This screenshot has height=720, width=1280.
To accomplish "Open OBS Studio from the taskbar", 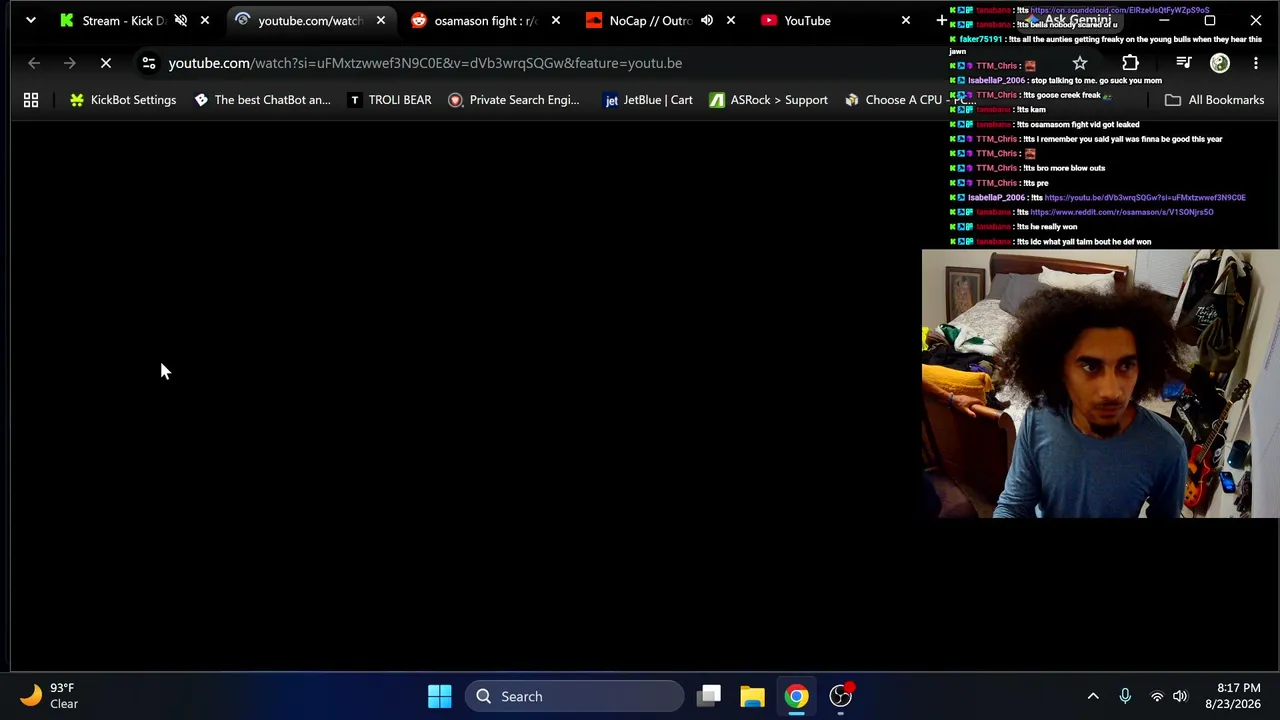I will pos(841,696).
